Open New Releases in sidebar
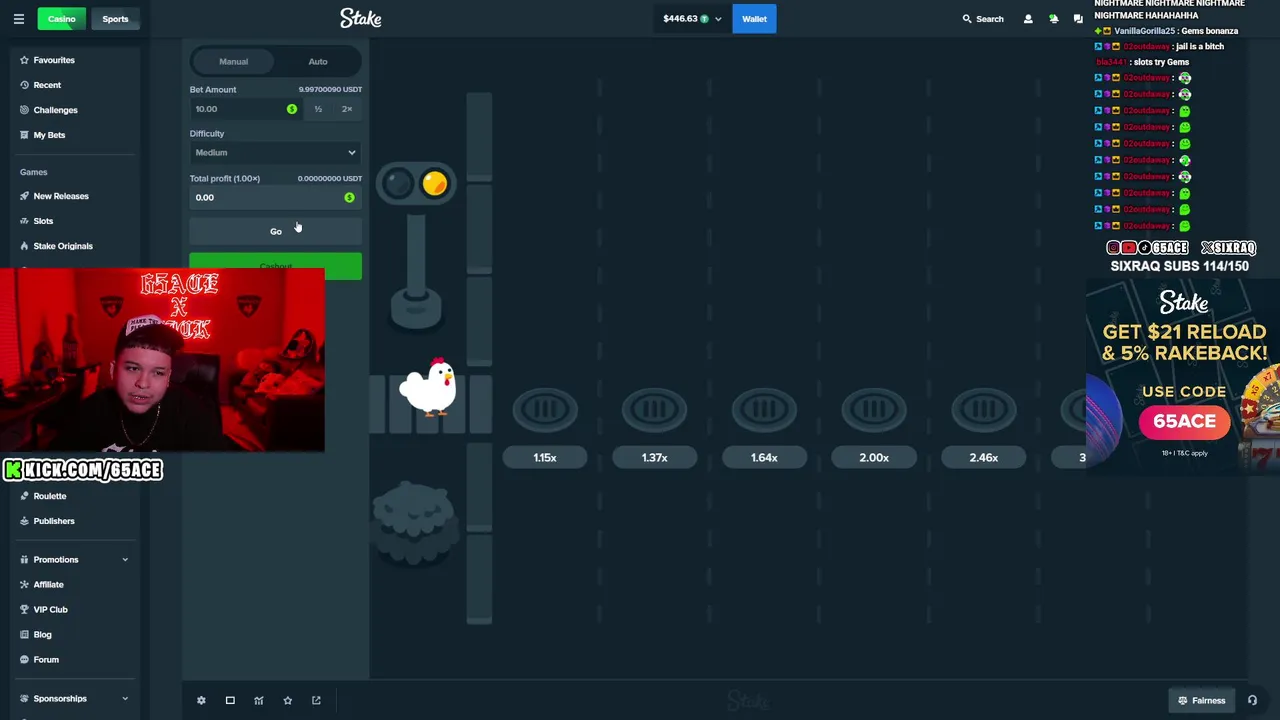 (61, 196)
